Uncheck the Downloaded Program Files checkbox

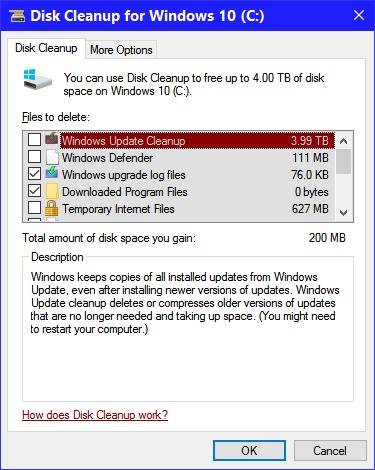click(34, 191)
